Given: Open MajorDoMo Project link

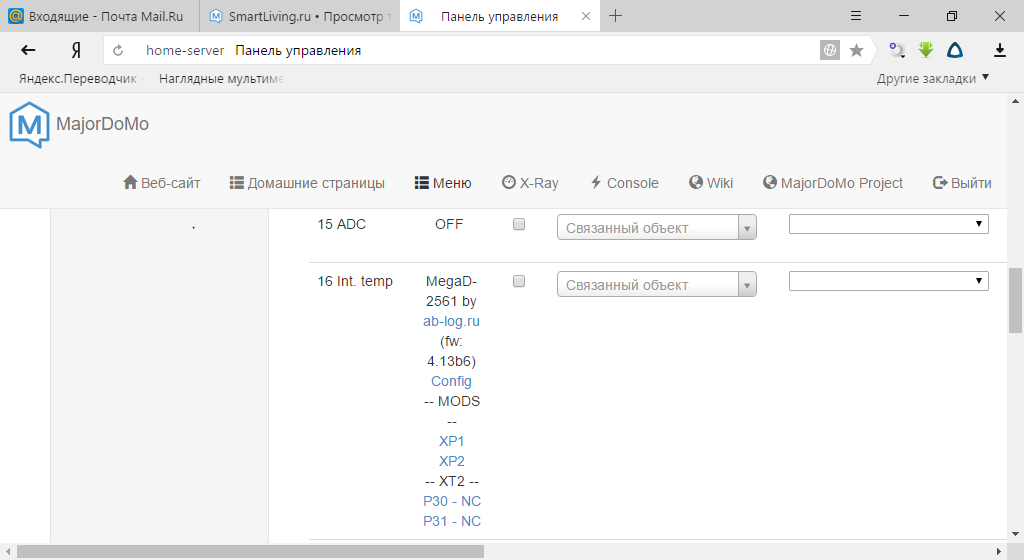Looking at the screenshot, I should coord(833,183).
